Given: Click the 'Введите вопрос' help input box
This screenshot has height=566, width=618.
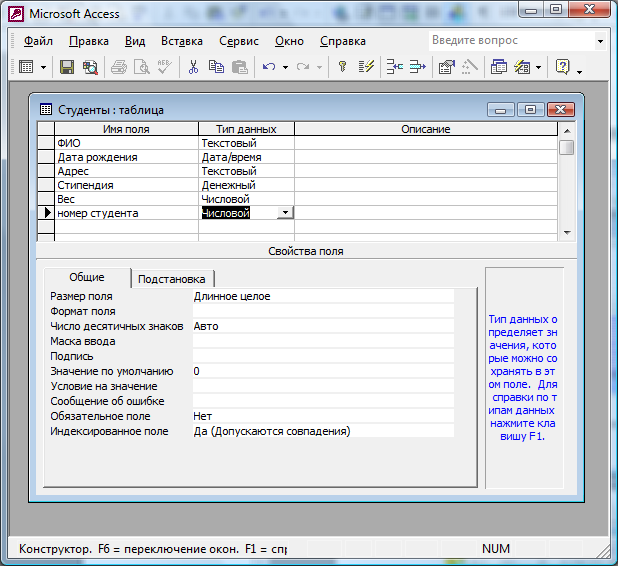Looking at the screenshot, I should click(511, 41).
